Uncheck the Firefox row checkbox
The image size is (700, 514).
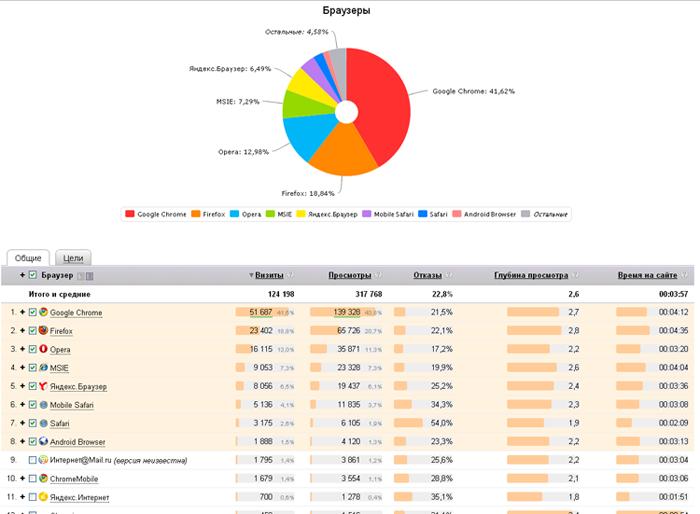click(x=33, y=330)
